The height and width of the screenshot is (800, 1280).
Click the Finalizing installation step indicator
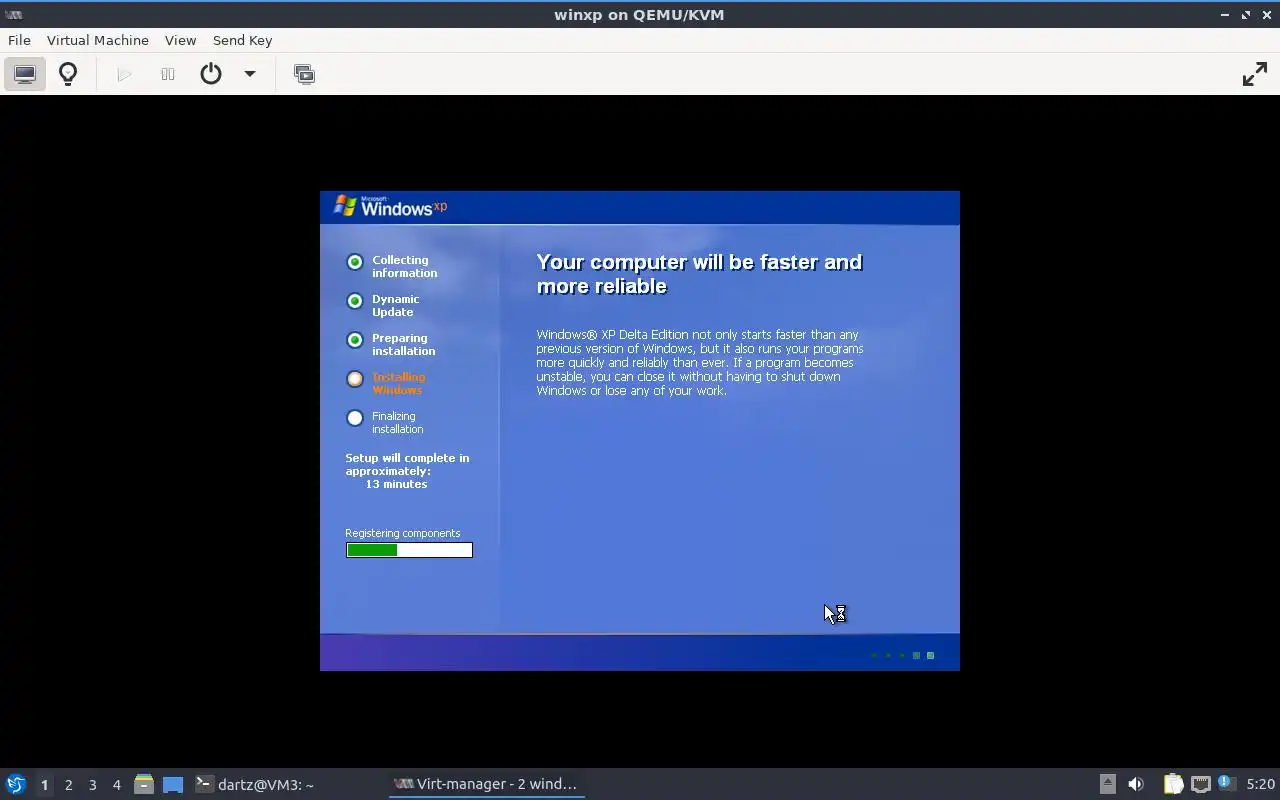tap(355, 418)
